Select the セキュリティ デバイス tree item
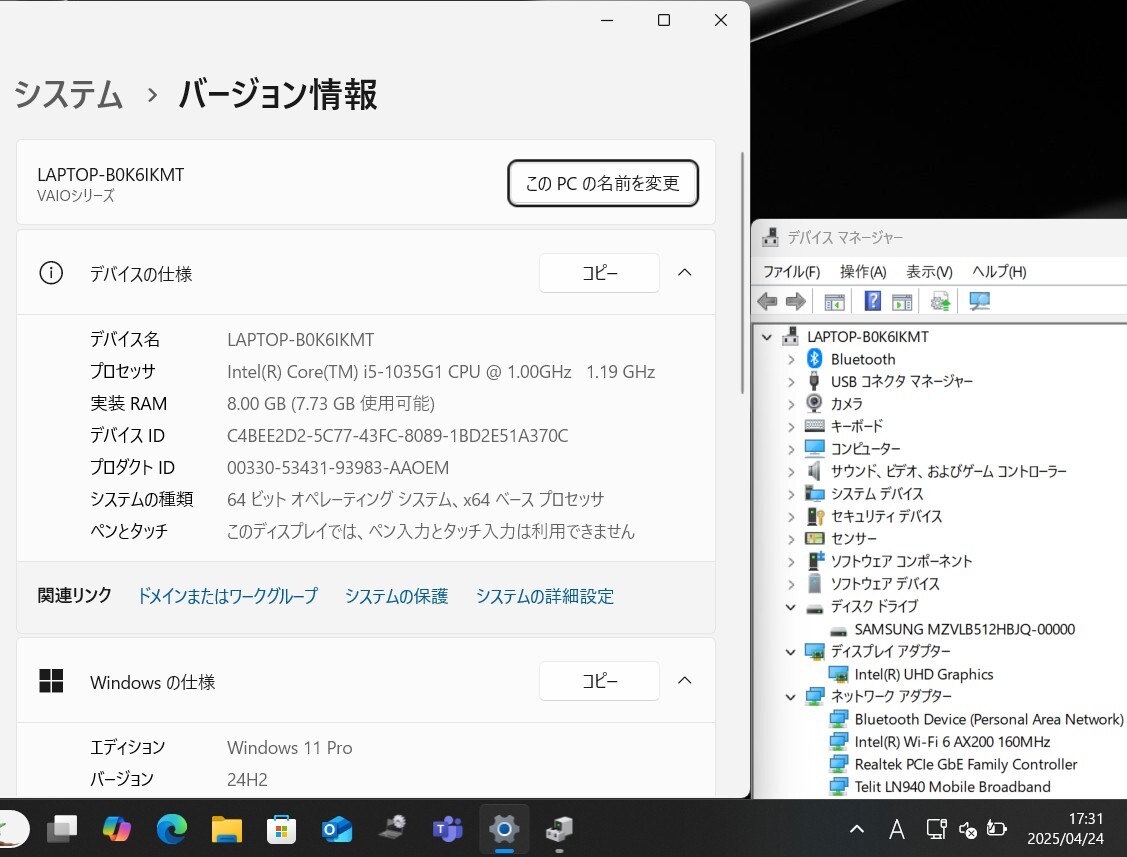The width and height of the screenshot is (1127, 857). pyautogui.click(x=886, y=516)
